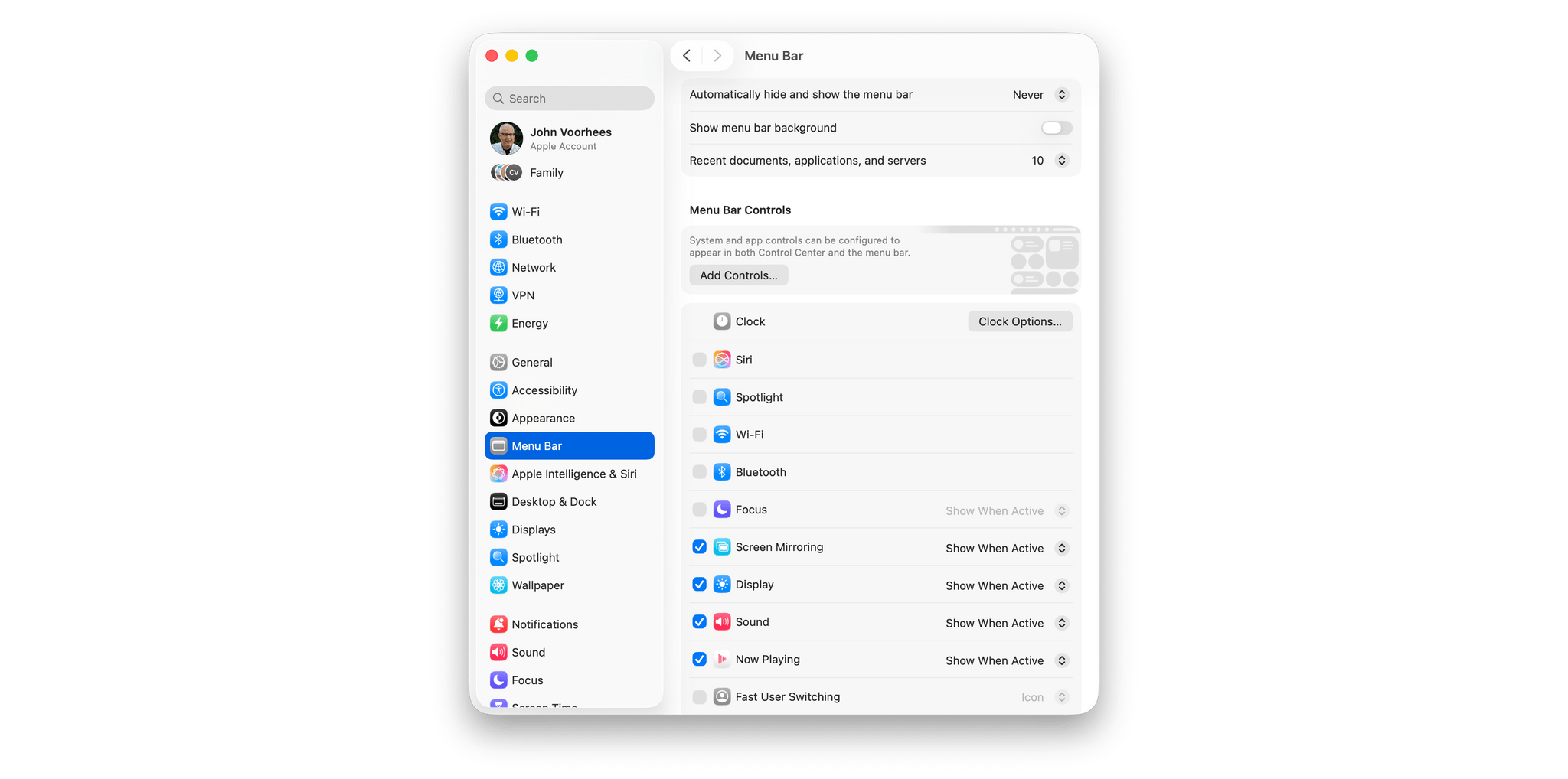1568x779 pixels.
Task: Open Displays settings label in sidebar
Action: pos(534,530)
